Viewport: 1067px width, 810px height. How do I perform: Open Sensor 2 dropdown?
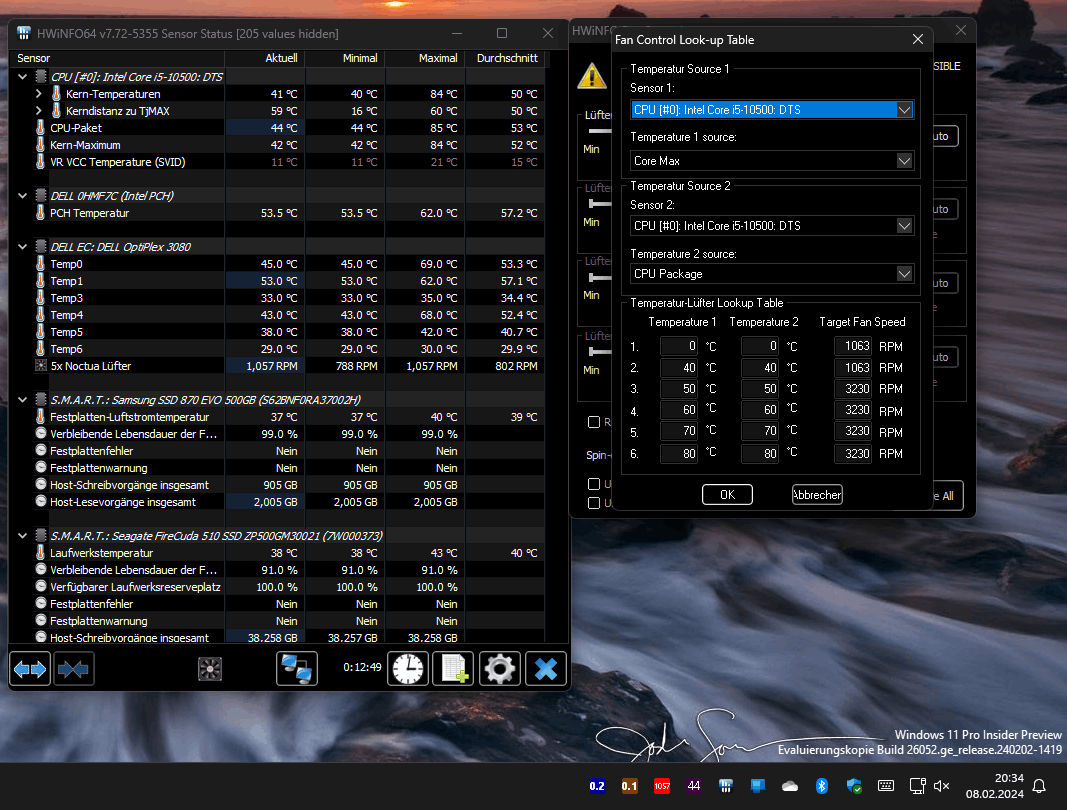(772, 225)
